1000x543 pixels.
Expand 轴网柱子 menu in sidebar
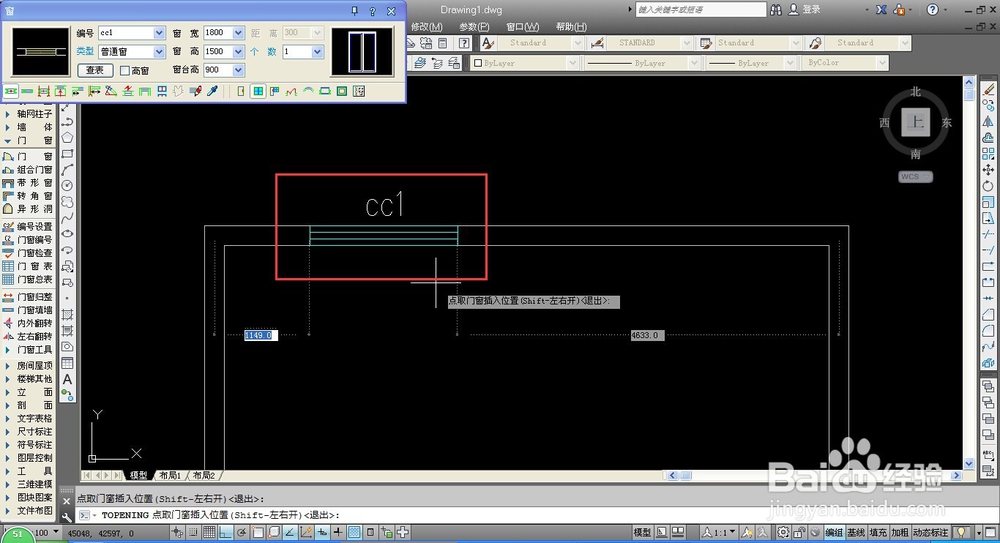pos(28,114)
